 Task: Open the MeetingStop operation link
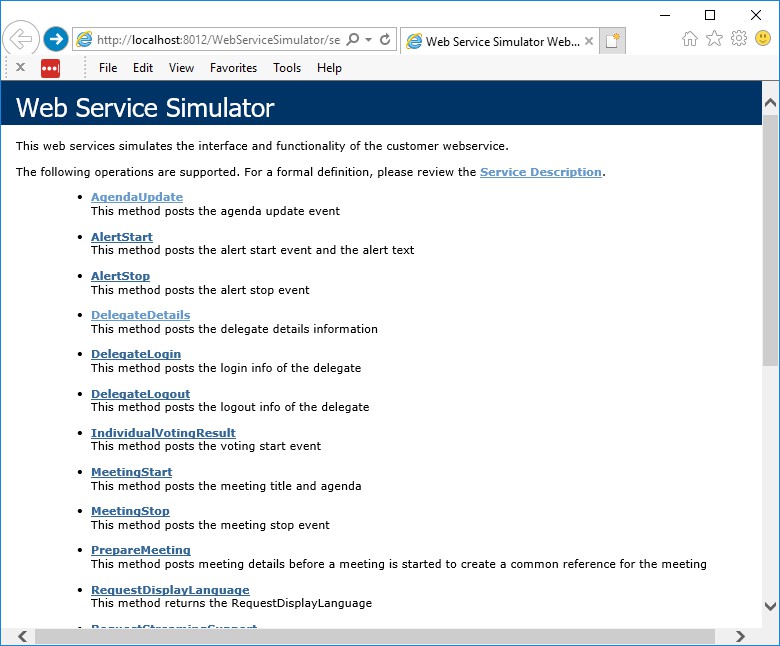(x=130, y=511)
